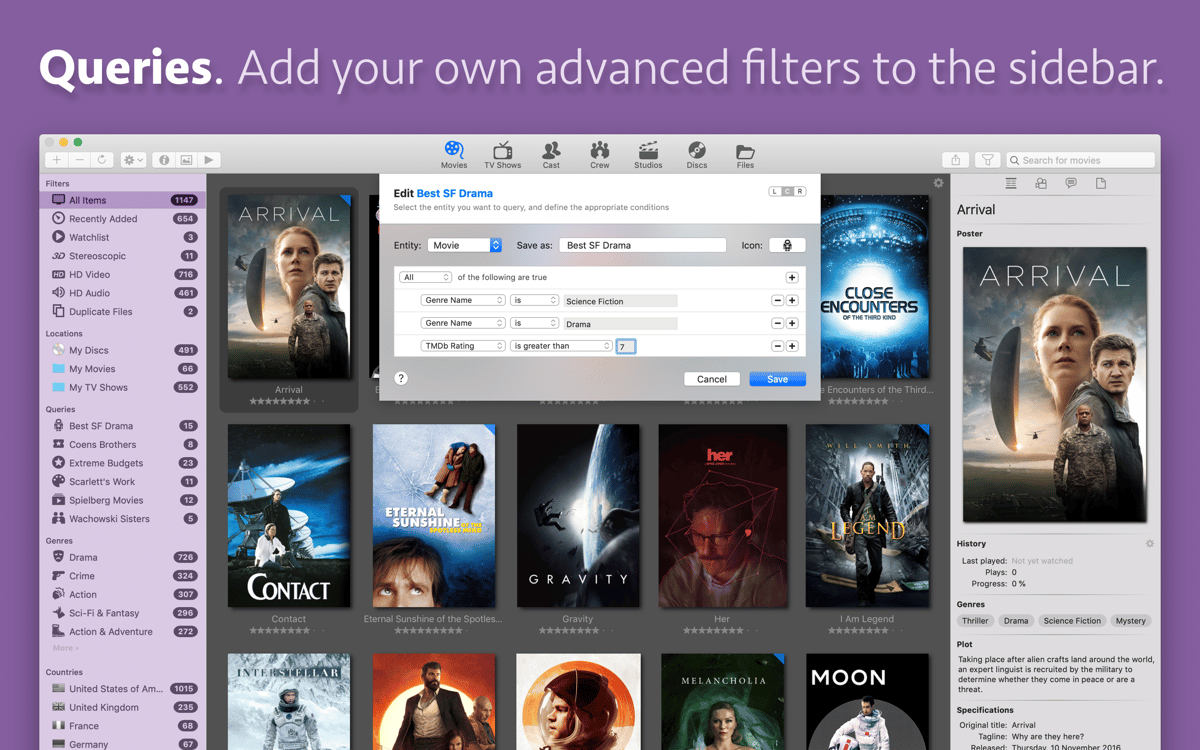Viewport: 1200px width, 750px height.
Task: Click the filter funnel icon
Action: [987, 160]
